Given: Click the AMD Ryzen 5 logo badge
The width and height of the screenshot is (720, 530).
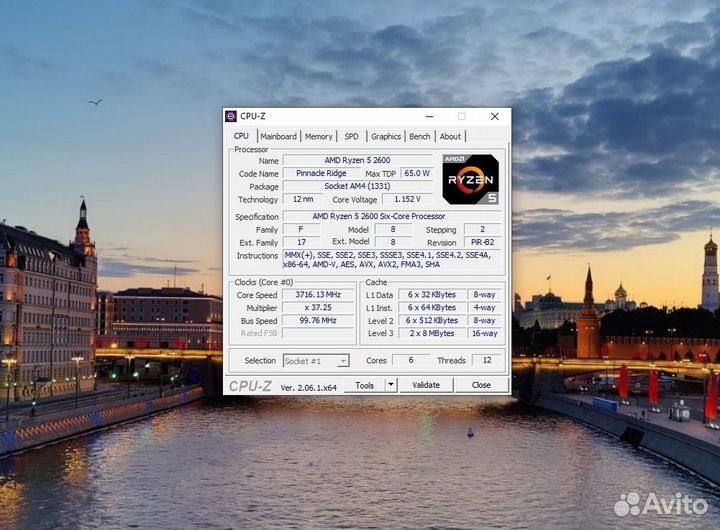Looking at the screenshot, I should click(471, 180).
